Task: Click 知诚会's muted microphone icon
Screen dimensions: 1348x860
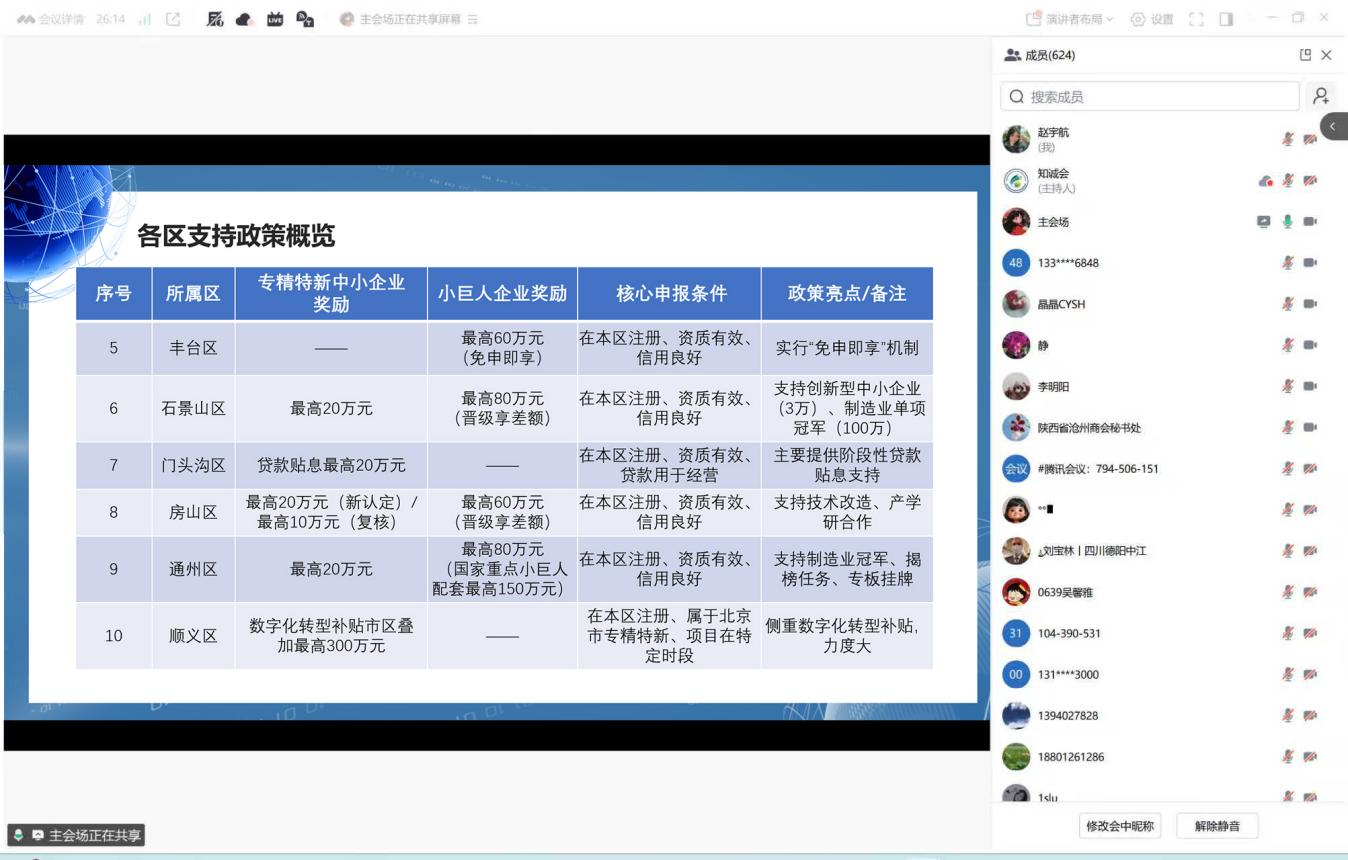Action: pos(1288,180)
